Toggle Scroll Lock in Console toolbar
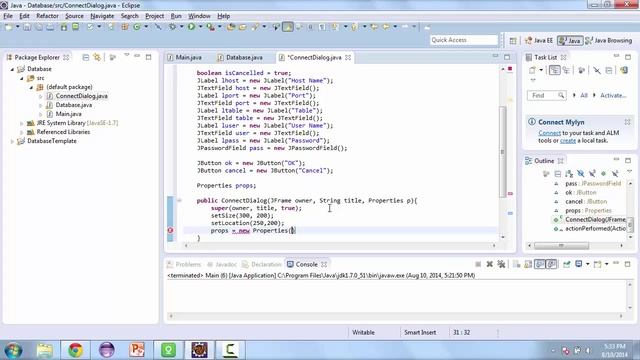640x360 pixels. click(528, 264)
